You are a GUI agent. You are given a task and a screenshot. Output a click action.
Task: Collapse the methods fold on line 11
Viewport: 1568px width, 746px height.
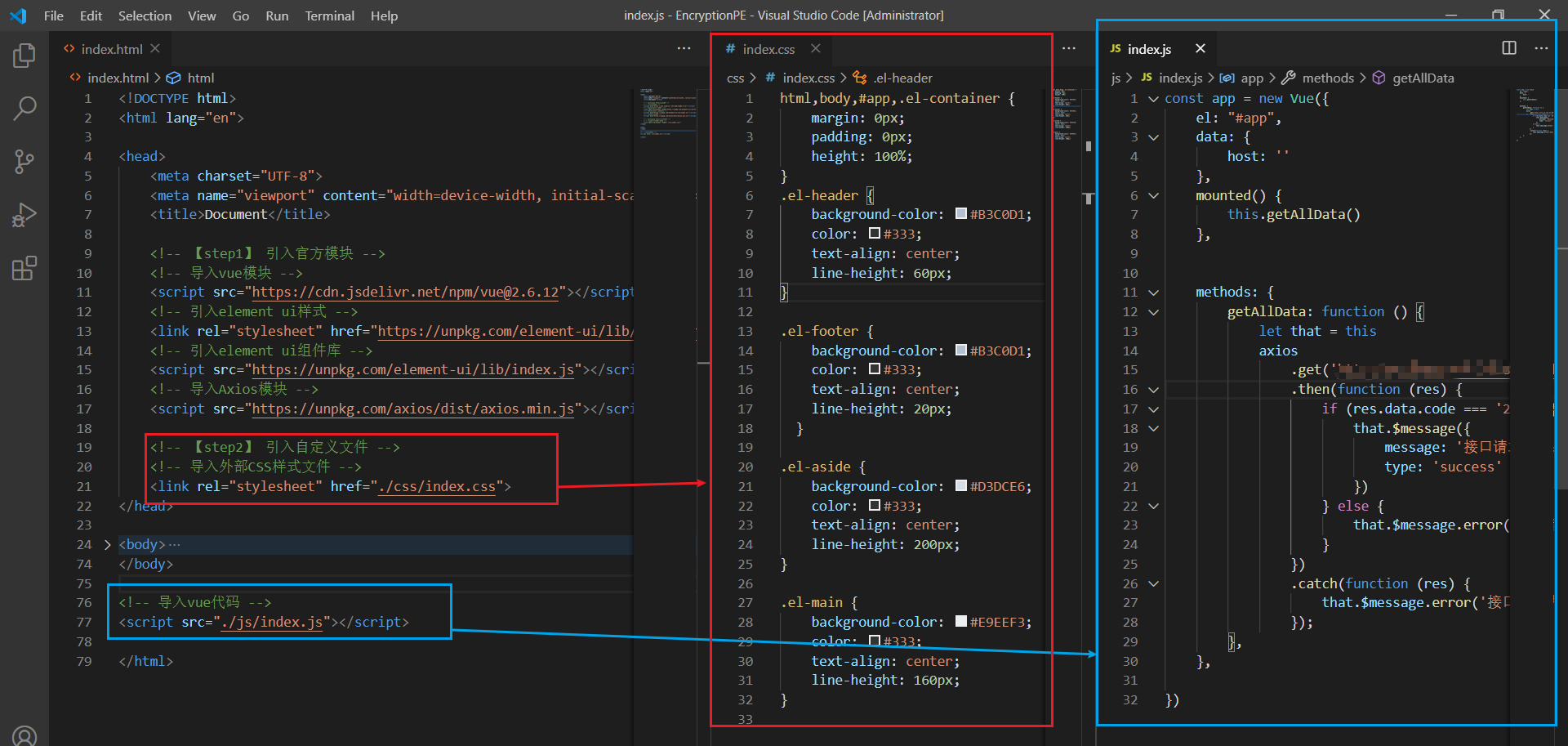pyautogui.click(x=1153, y=293)
